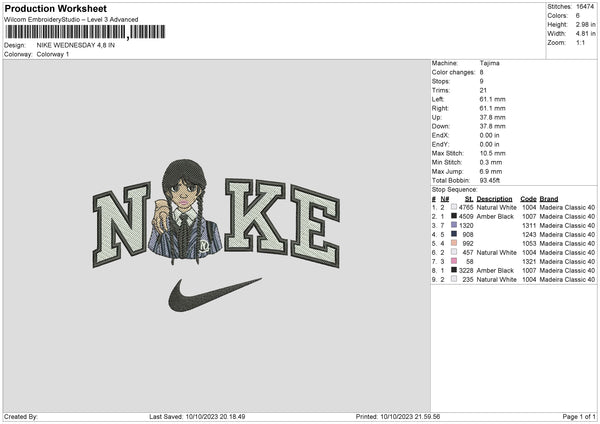Click the Created By footer label

pos(21,416)
